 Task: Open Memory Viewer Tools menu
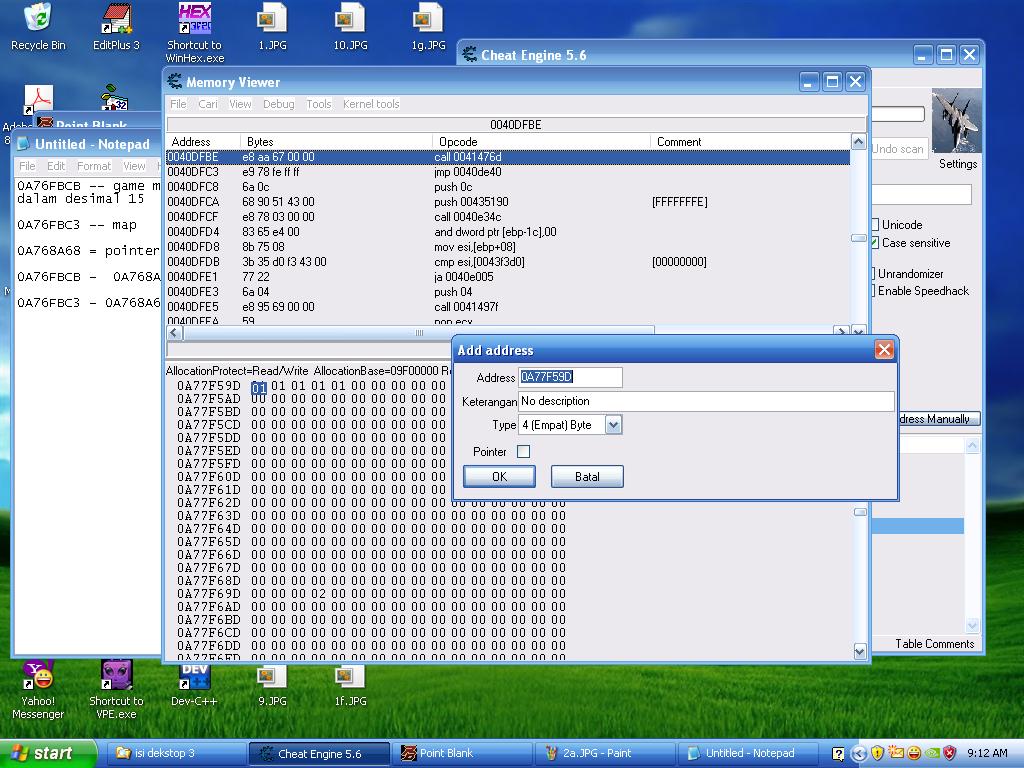(x=319, y=104)
